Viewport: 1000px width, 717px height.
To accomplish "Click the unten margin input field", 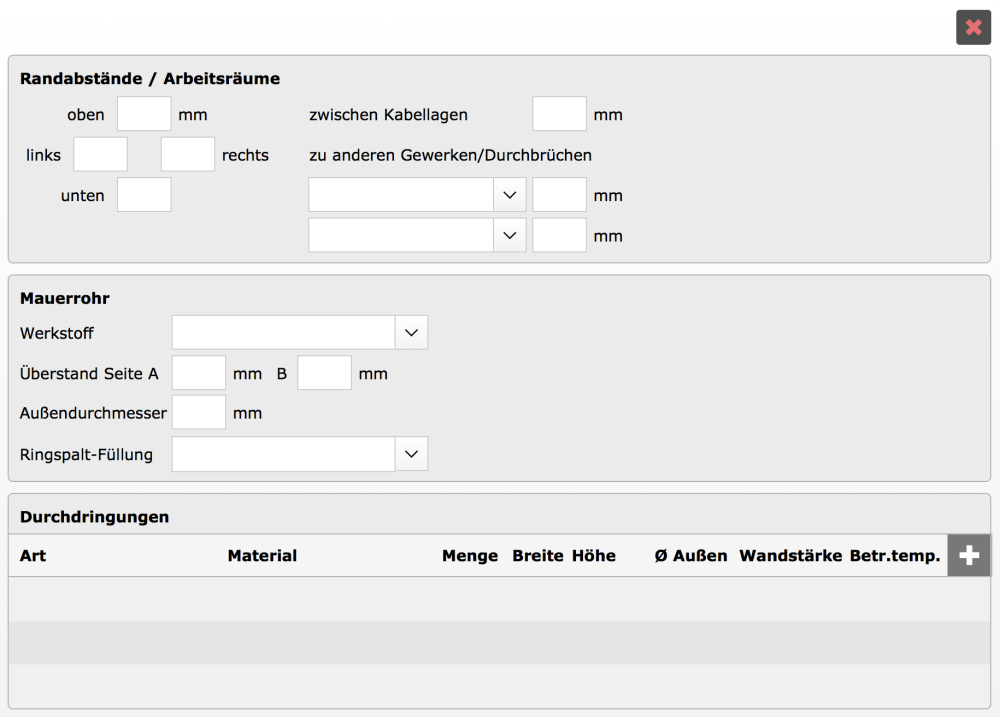I will tap(144, 194).
